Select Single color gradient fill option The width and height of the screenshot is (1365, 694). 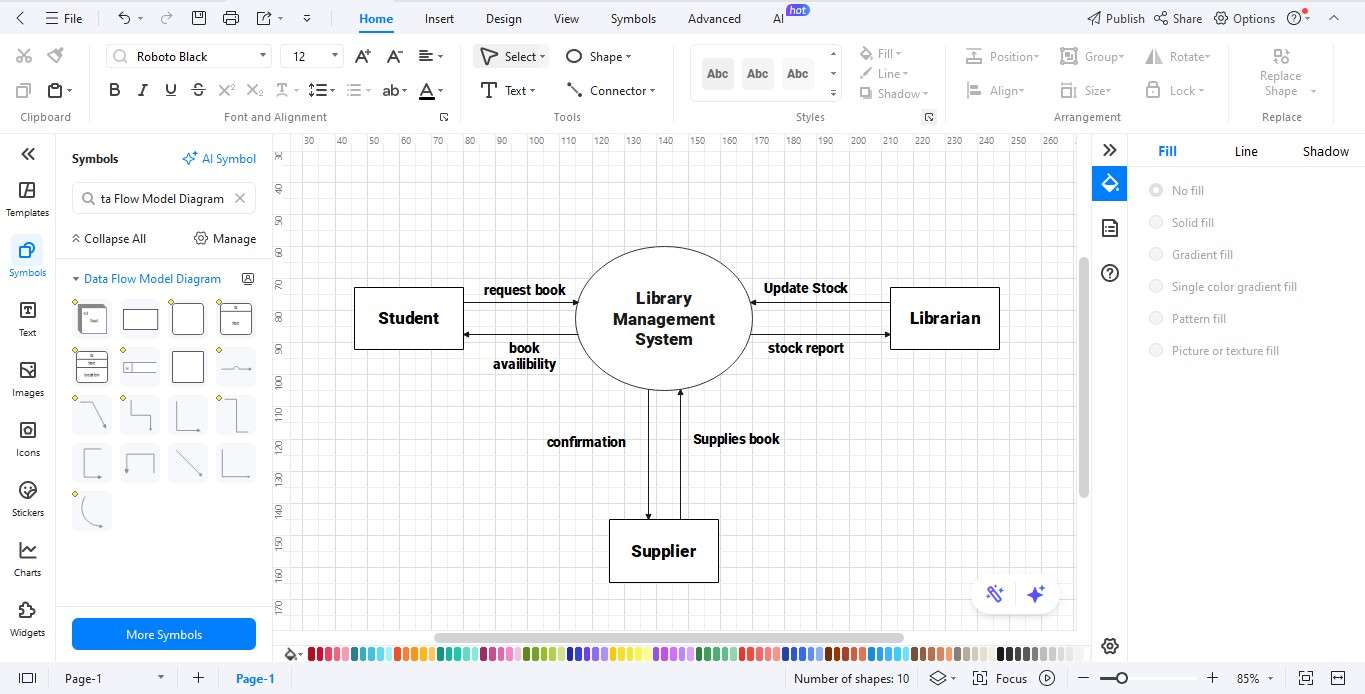pos(1156,286)
